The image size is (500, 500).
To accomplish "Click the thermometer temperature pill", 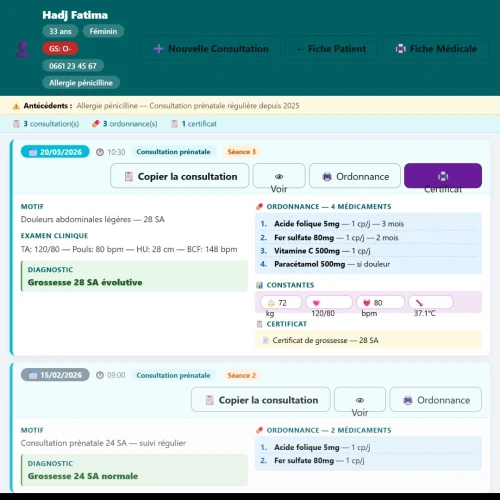I will [431, 303].
